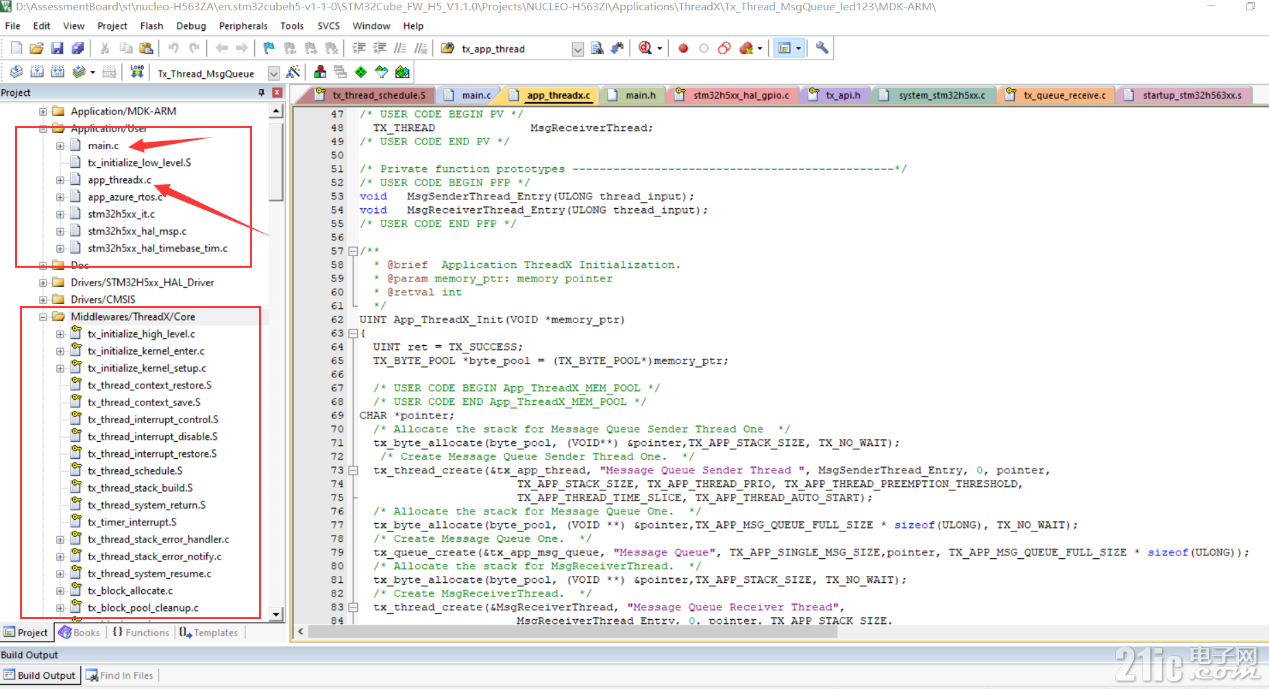This screenshot has width=1269, height=689.
Task: Create a new file from the toolbar
Action: point(16,48)
